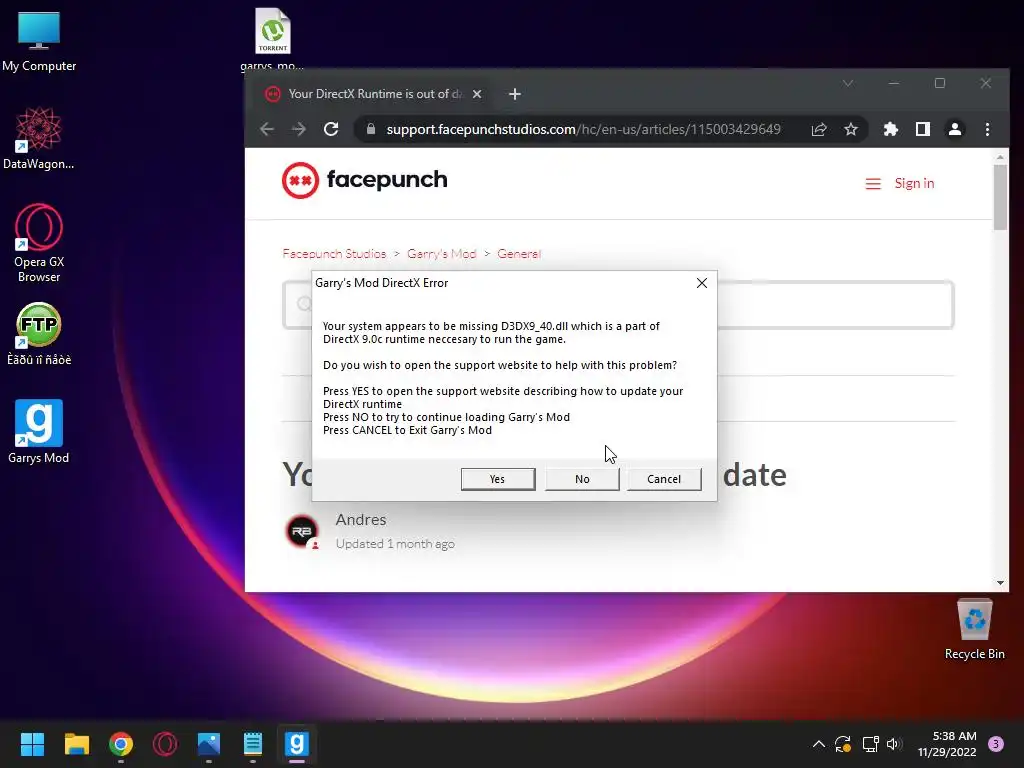
Task: Open the Chrome profile icon
Action: (955, 129)
